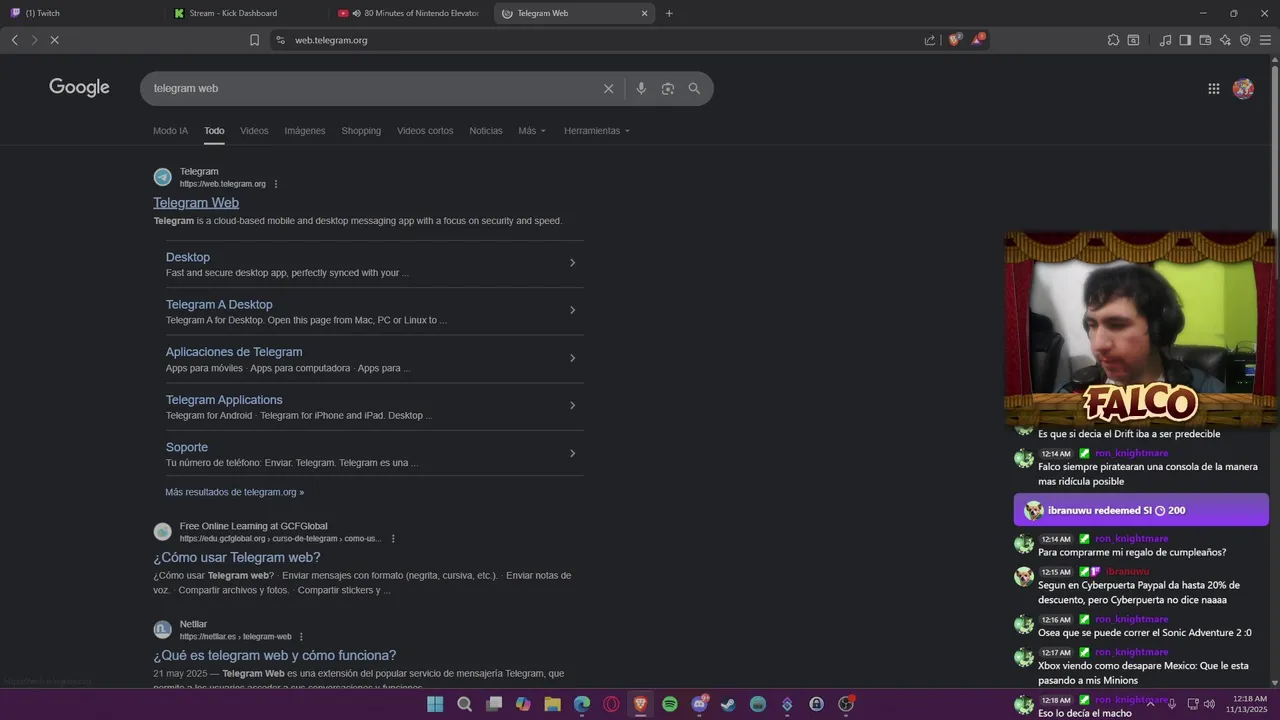1280x720 pixels.
Task: Open ¿Qué es telegram web y cómo funciona?
Action: coord(275,656)
